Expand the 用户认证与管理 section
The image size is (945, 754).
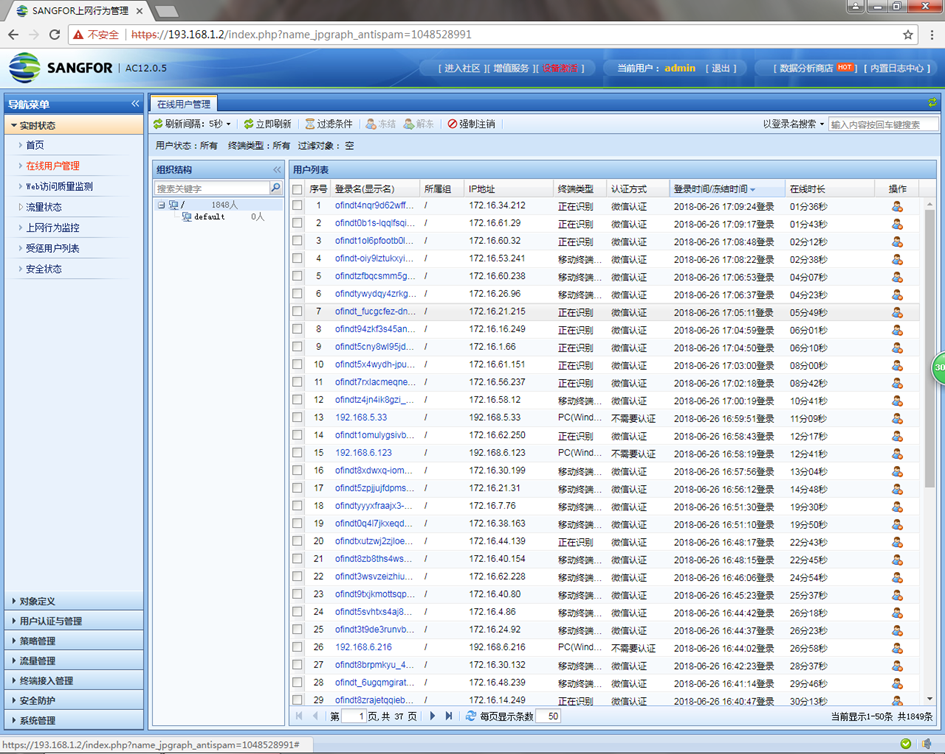tap(74, 621)
